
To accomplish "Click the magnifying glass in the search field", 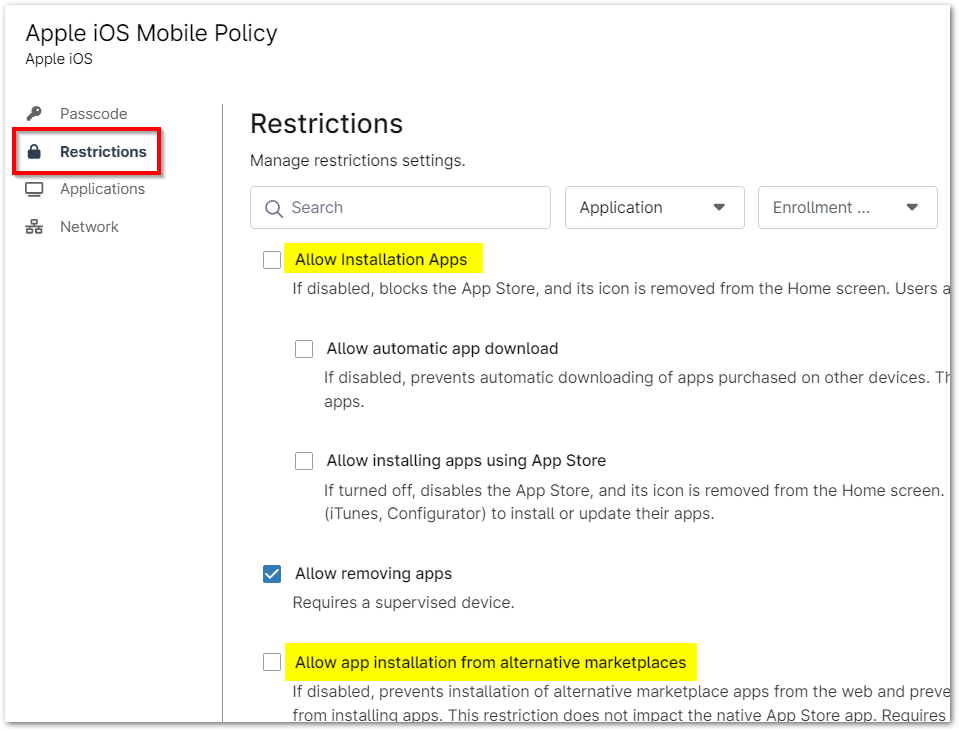I will (273, 207).
